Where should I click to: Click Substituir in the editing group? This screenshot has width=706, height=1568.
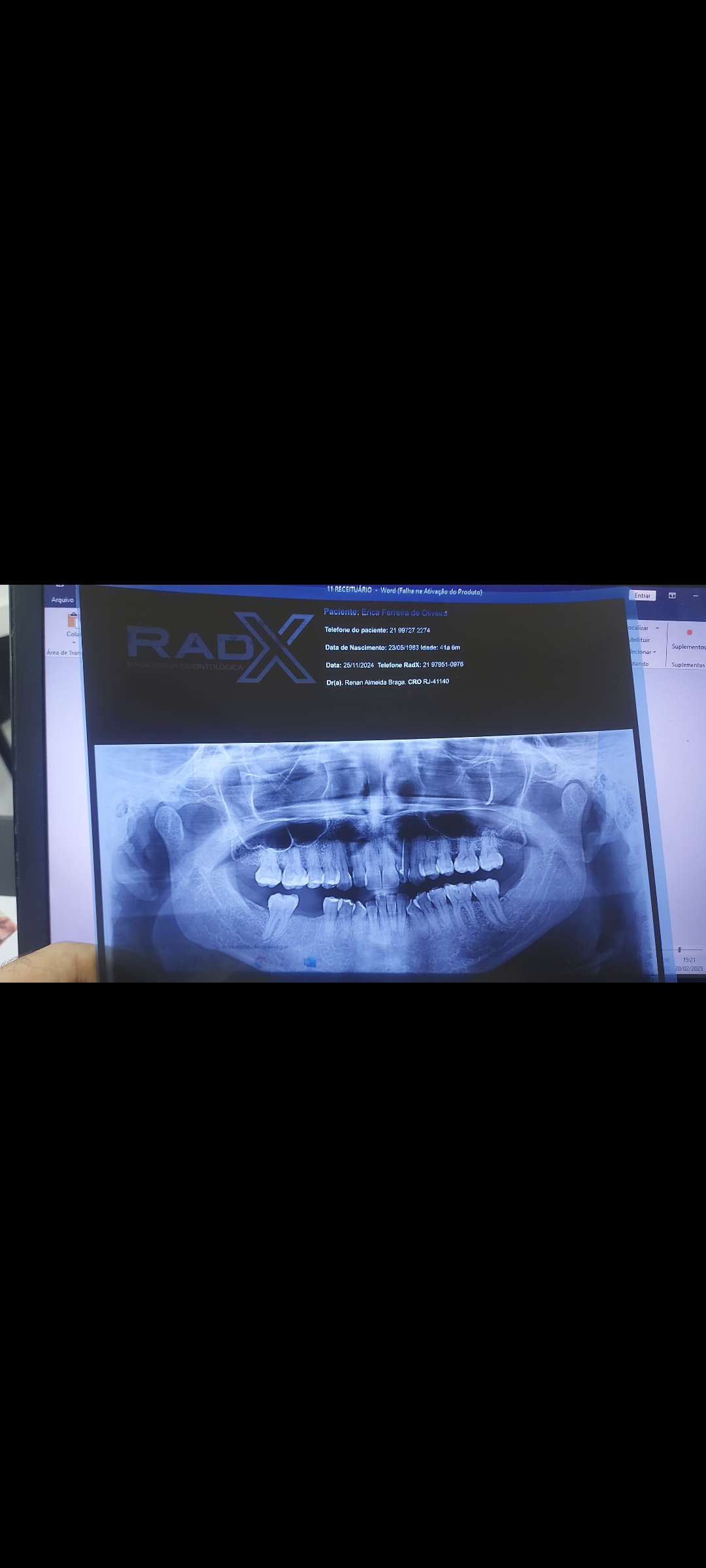(639, 640)
